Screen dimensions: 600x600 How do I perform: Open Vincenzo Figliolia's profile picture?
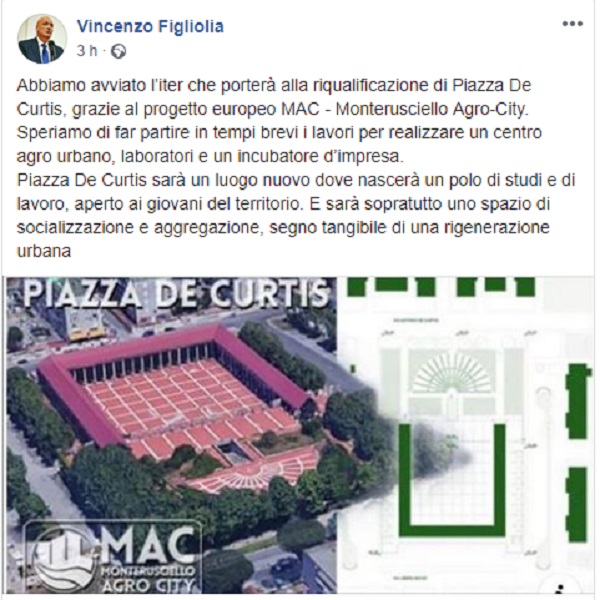(x=42, y=39)
